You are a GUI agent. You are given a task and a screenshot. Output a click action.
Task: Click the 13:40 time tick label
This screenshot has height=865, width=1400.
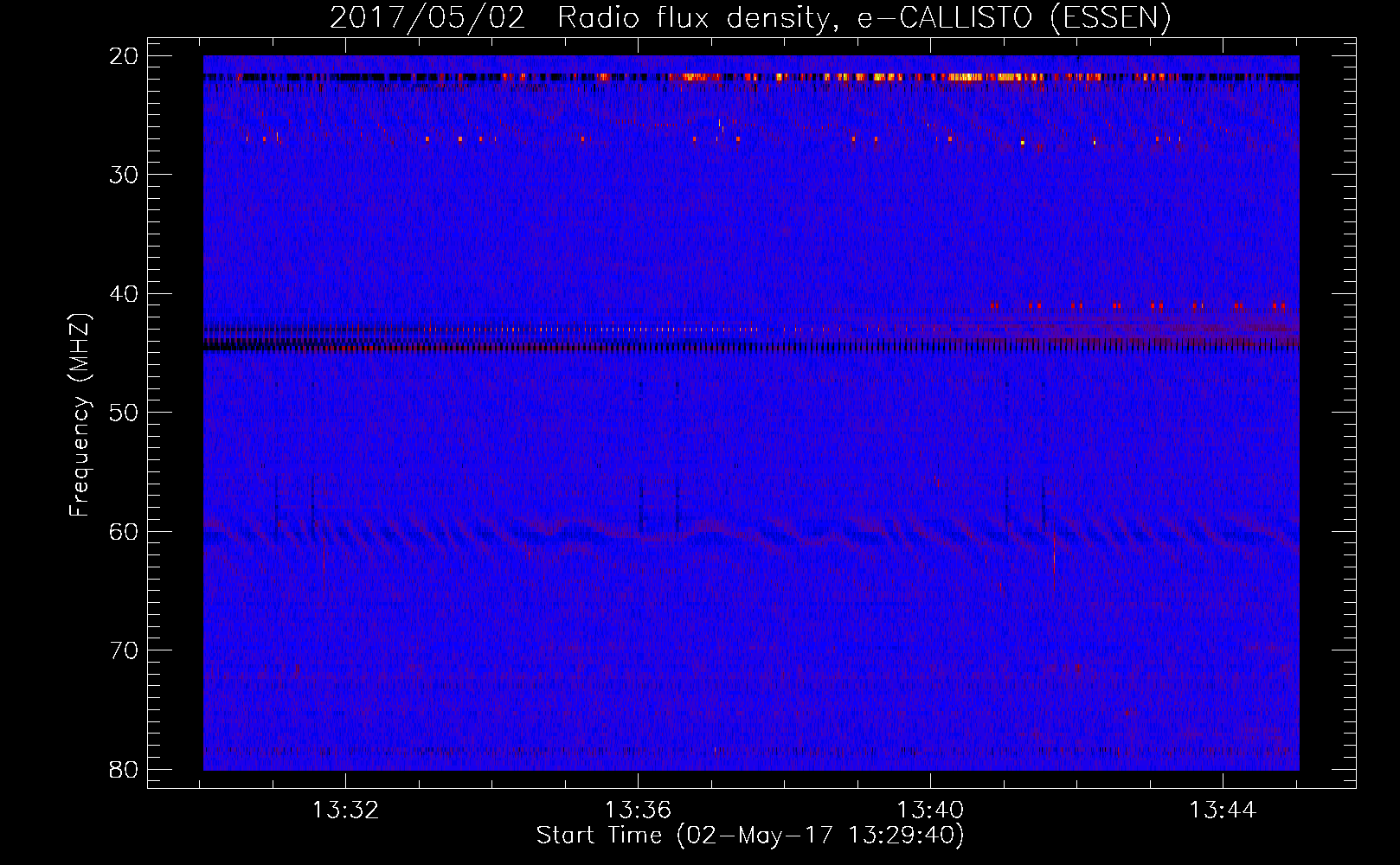[x=930, y=811]
